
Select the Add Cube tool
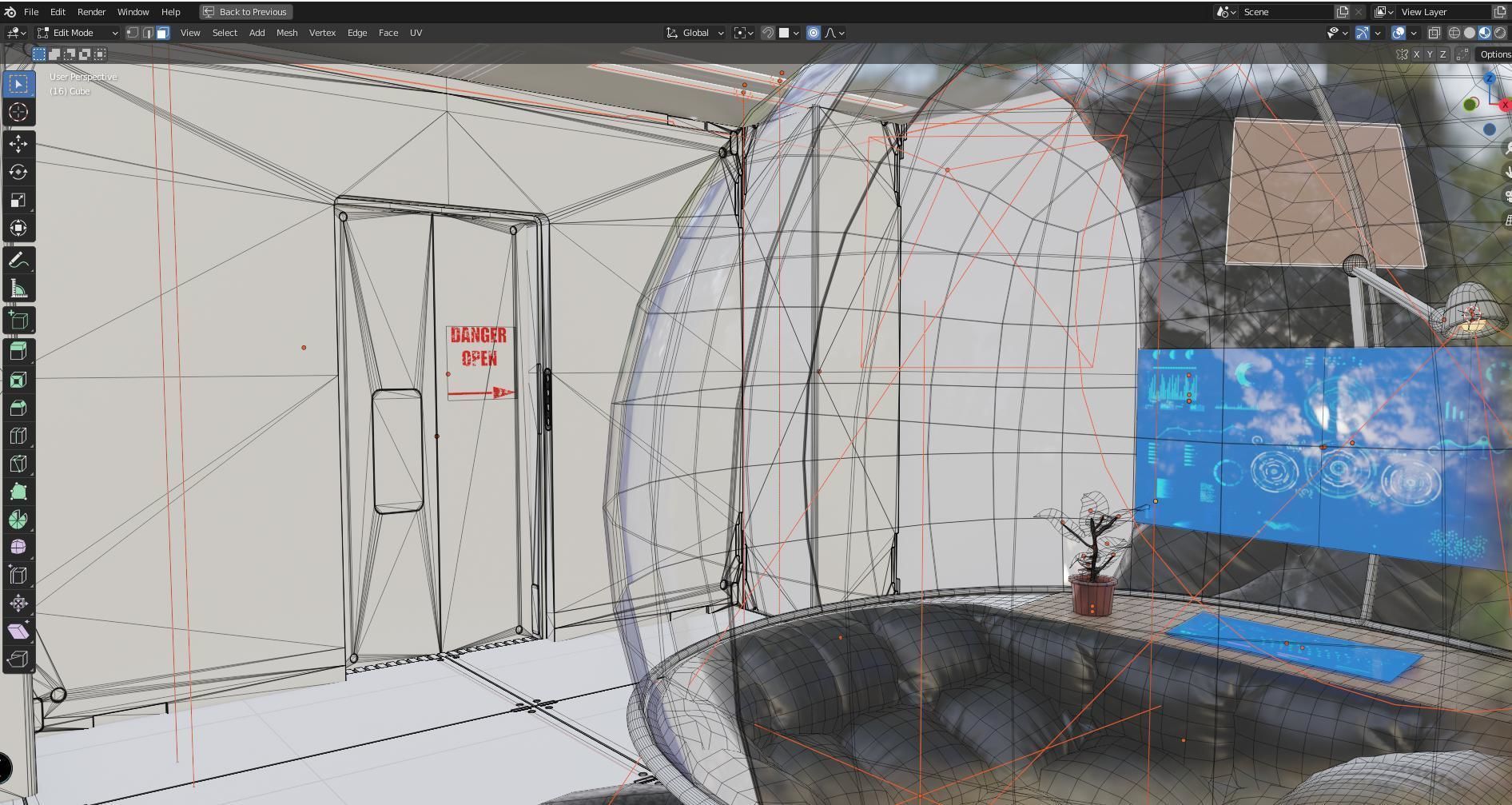[18, 321]
